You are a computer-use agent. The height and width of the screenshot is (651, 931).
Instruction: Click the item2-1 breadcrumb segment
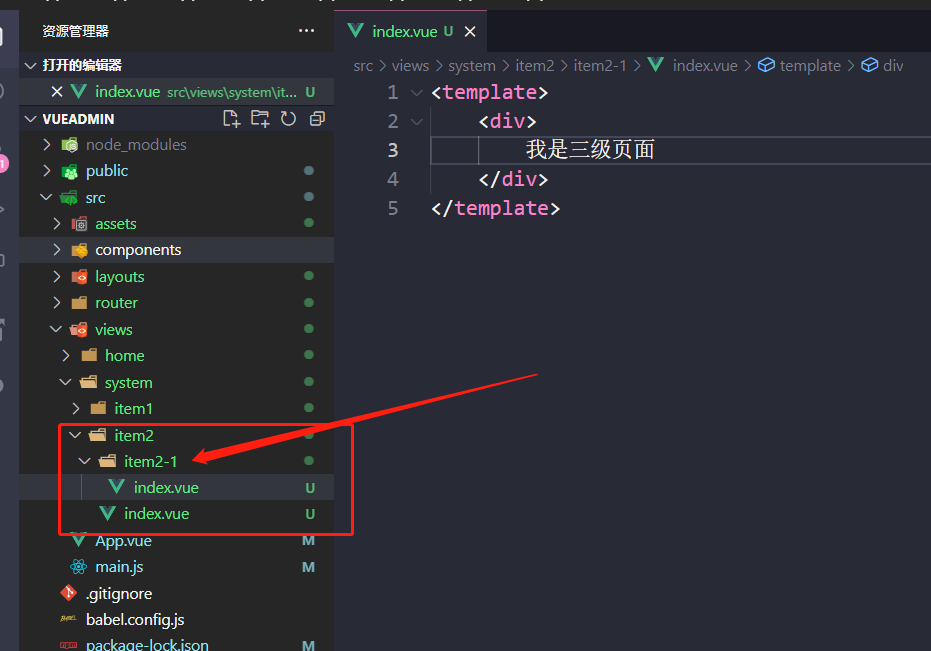tap(600, 65)
